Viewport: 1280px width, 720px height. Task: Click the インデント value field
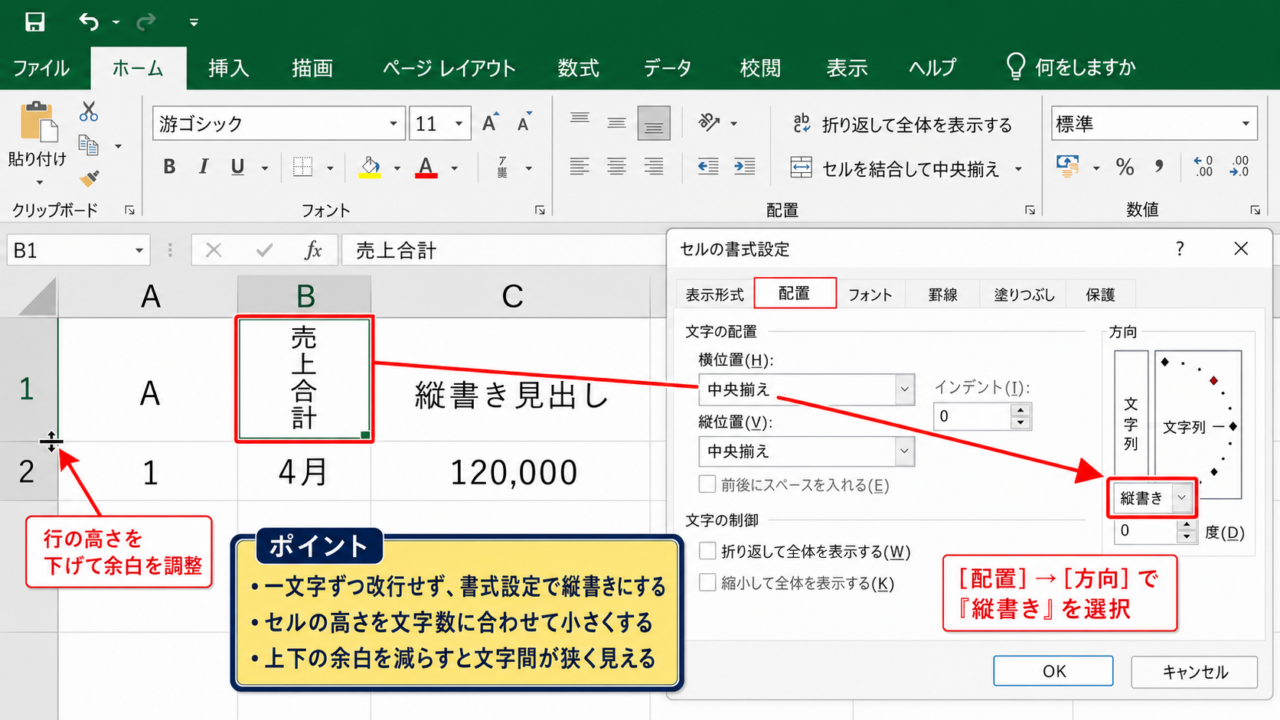click(x=972, y=416)
